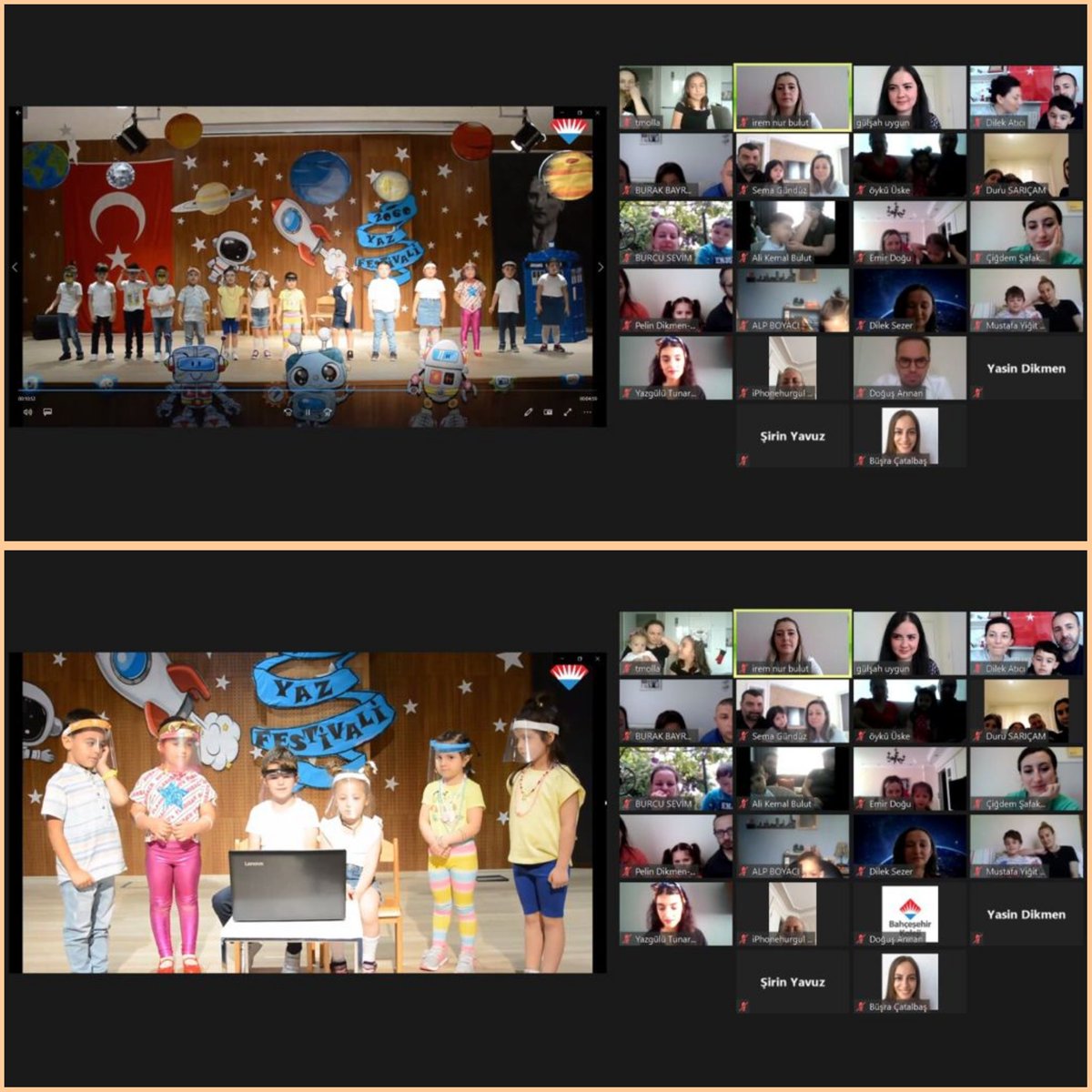Go to previous item in upper video player
1092x1092 pixels.
(x=15, y=268)
